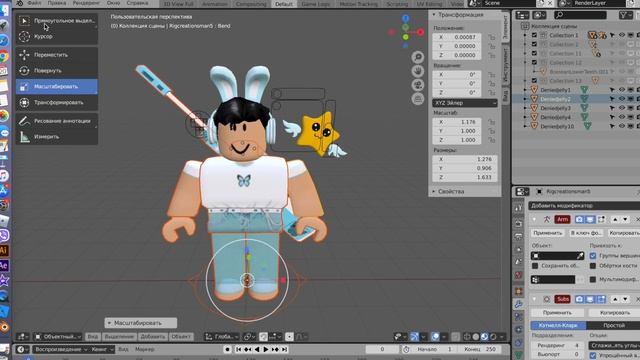Hide Demiedjelly1 with its eye icon
The image size is (640, 360).
(x=622, y=90)
